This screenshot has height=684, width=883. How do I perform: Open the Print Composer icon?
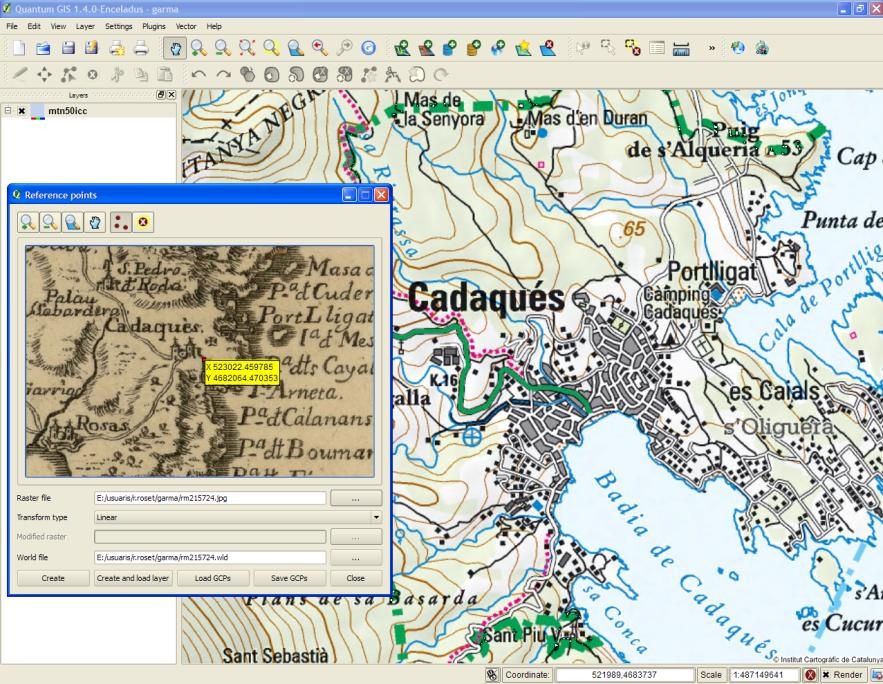click(x=117, y=48)
